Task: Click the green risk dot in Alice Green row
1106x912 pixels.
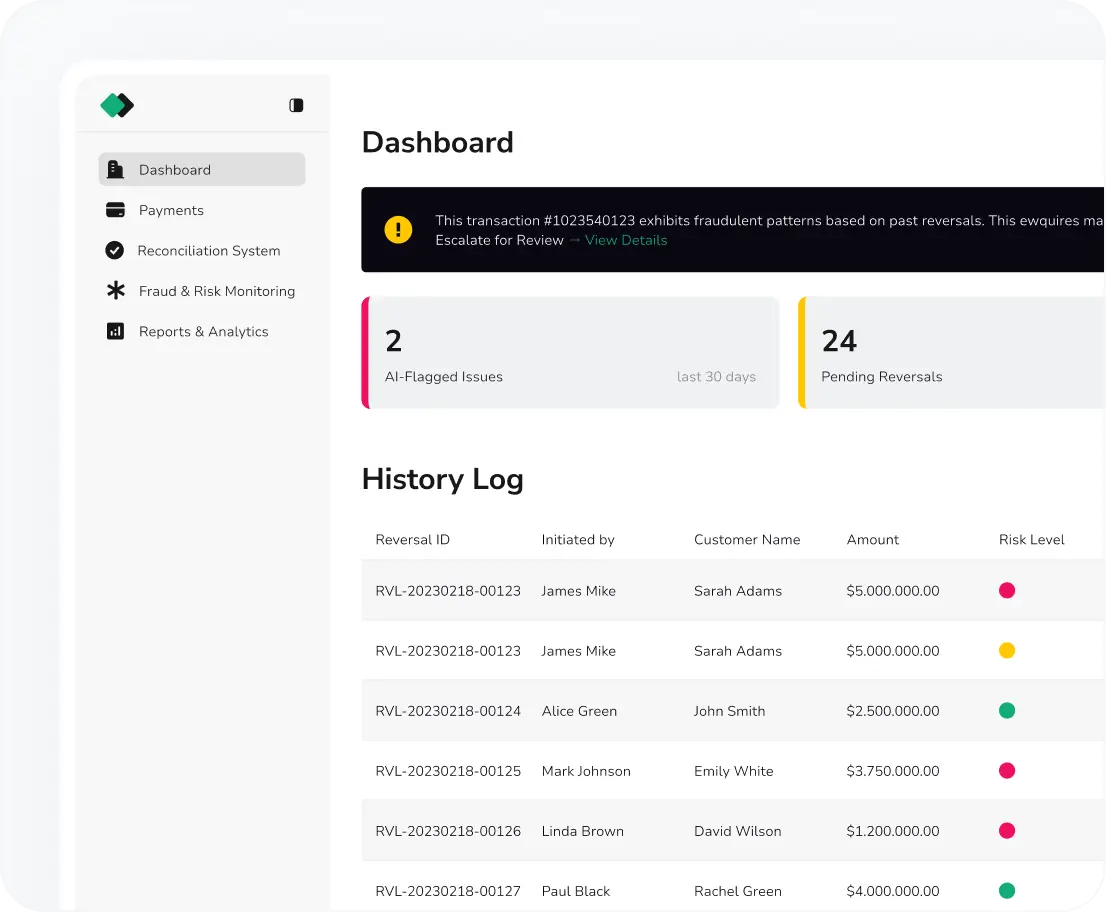Action: [x=1007, y=711]
